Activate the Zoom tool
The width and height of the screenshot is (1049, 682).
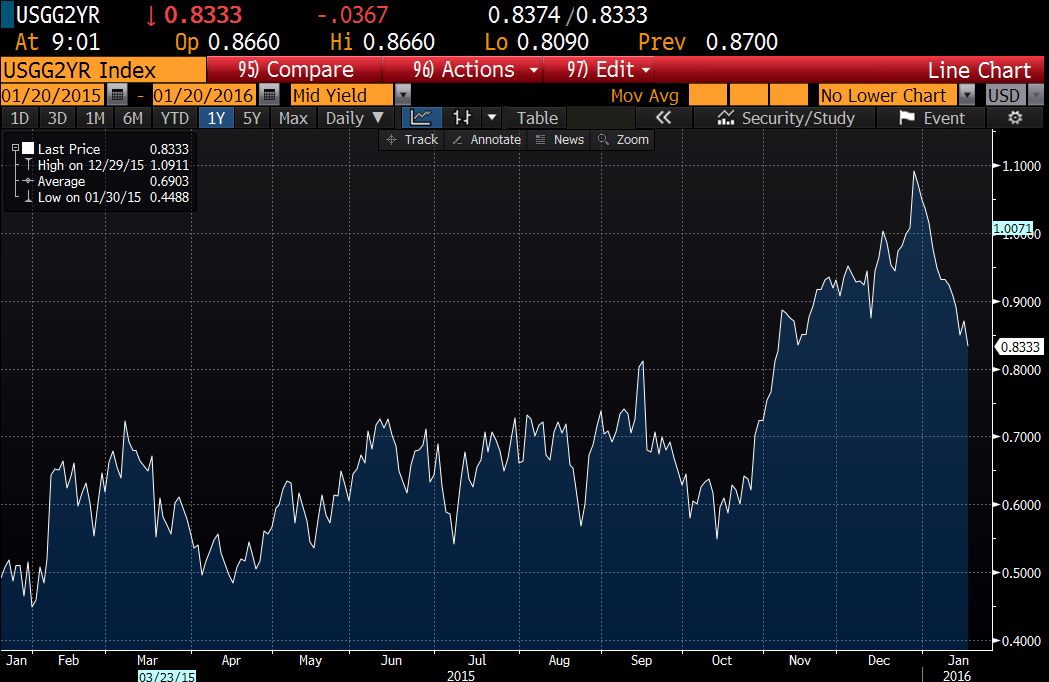pyautogui.click(x=623, y=140)
